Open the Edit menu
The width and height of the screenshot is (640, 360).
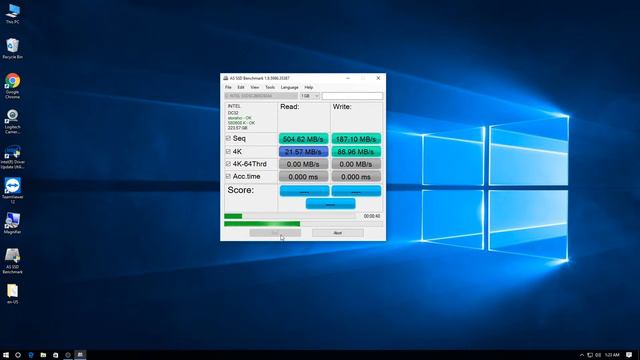[x=241, y=87]
